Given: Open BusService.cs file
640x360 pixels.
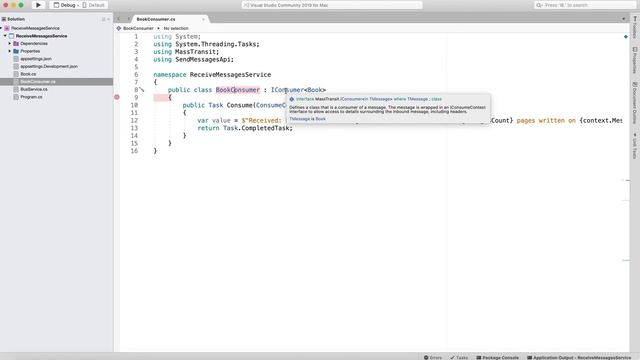Looking at the screenshot, I should [34, 89].
